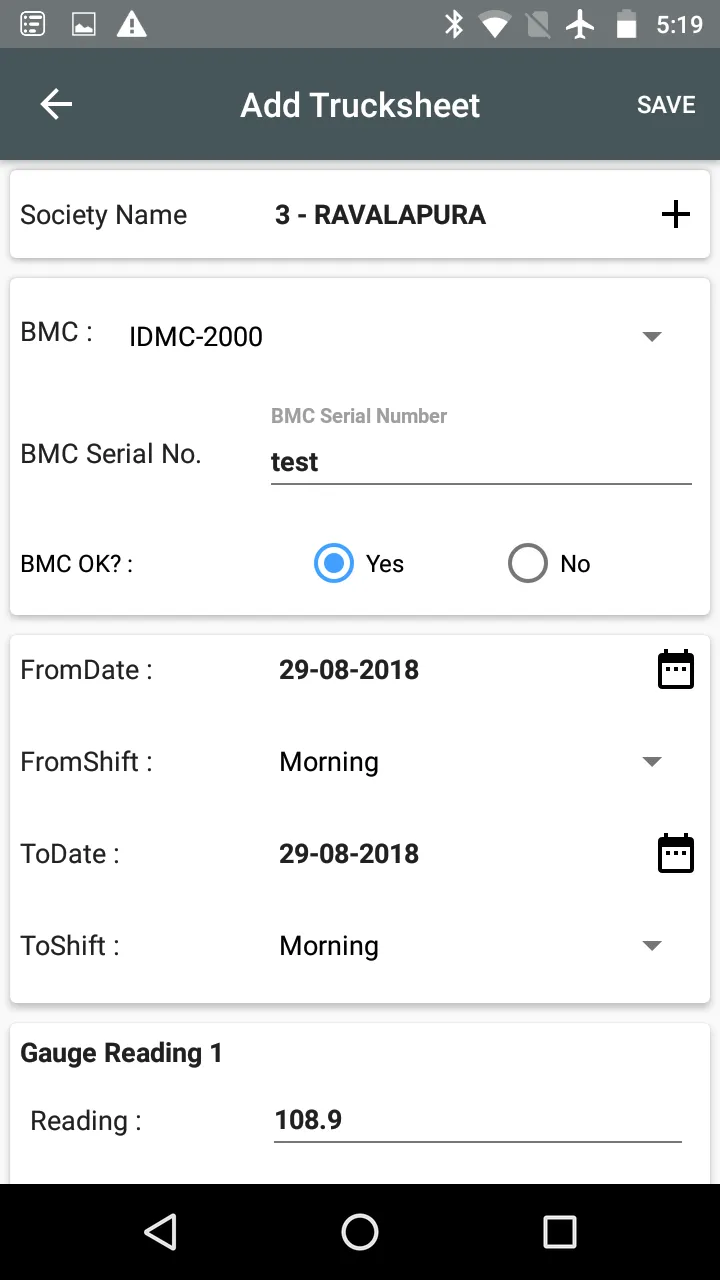
Task: Edit Gauge Reading 1 value 108.9
Action: [x=478, y=1120]
